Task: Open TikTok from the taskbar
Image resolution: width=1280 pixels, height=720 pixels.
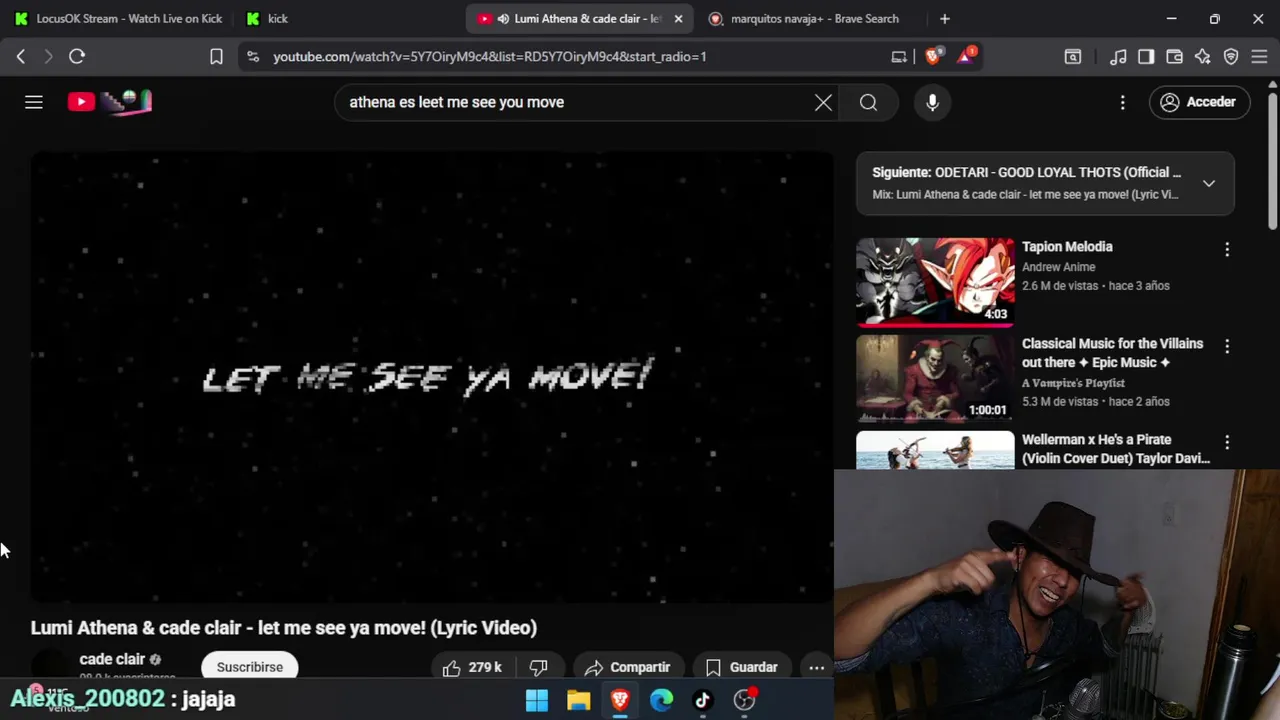Action: click(x=702, y=700)
